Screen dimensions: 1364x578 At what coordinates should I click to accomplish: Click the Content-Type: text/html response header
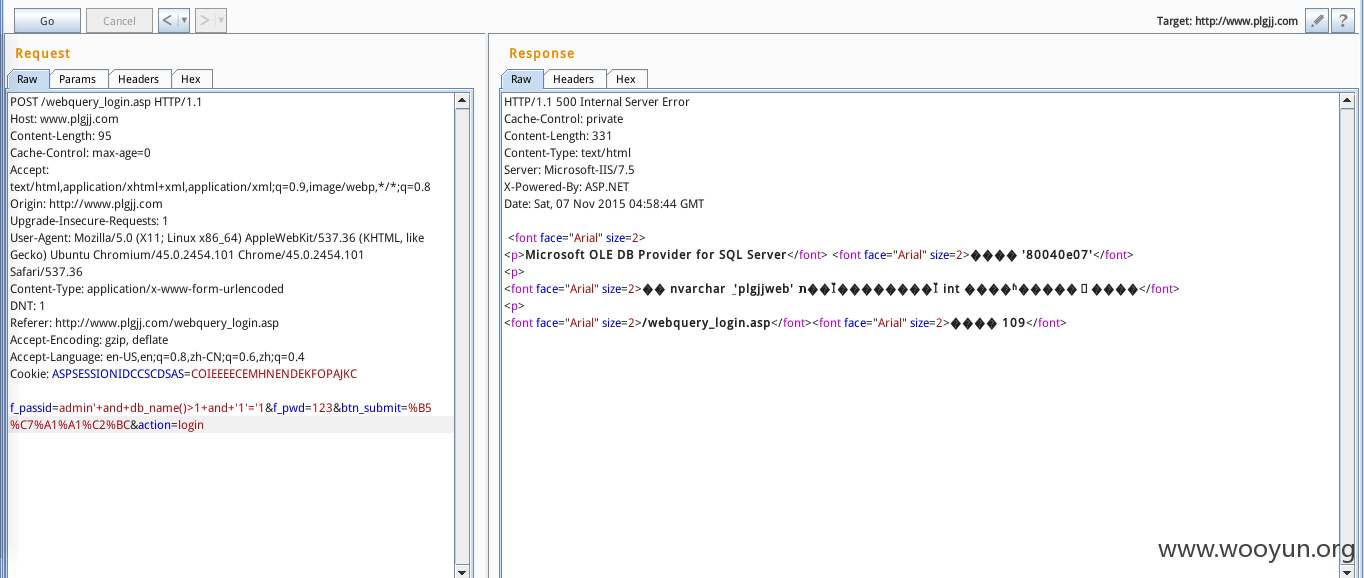click(567, 153)
